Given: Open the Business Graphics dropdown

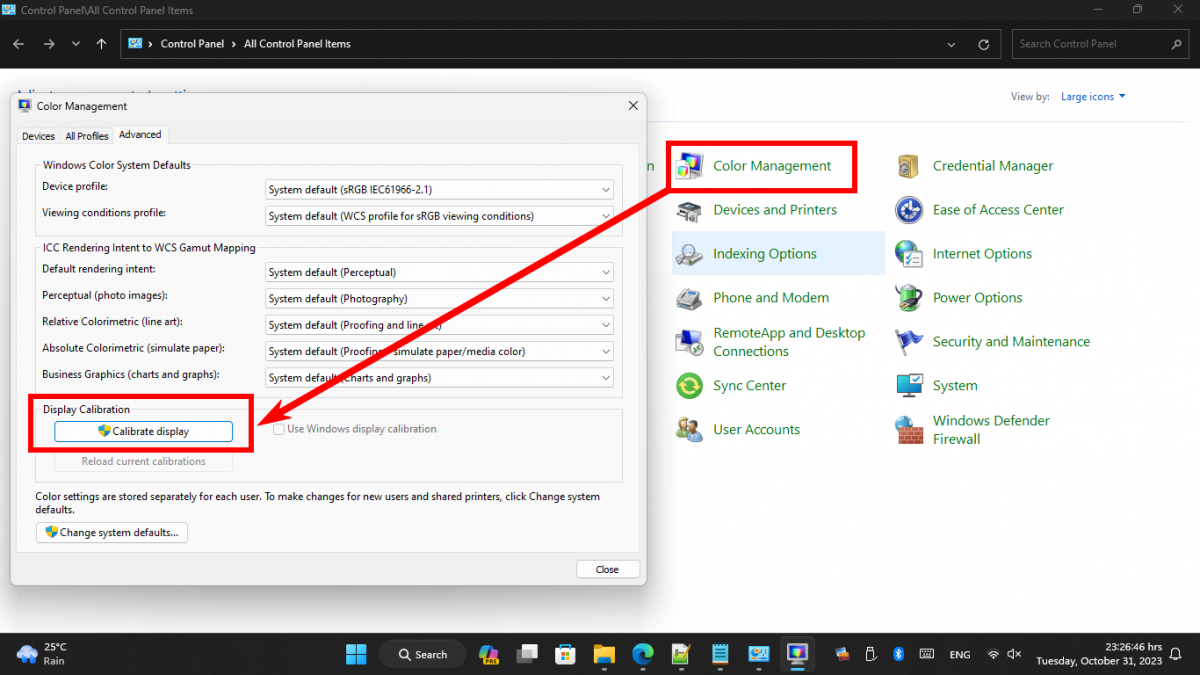Looking at the screenshot, I should click(x=440, y=378).
